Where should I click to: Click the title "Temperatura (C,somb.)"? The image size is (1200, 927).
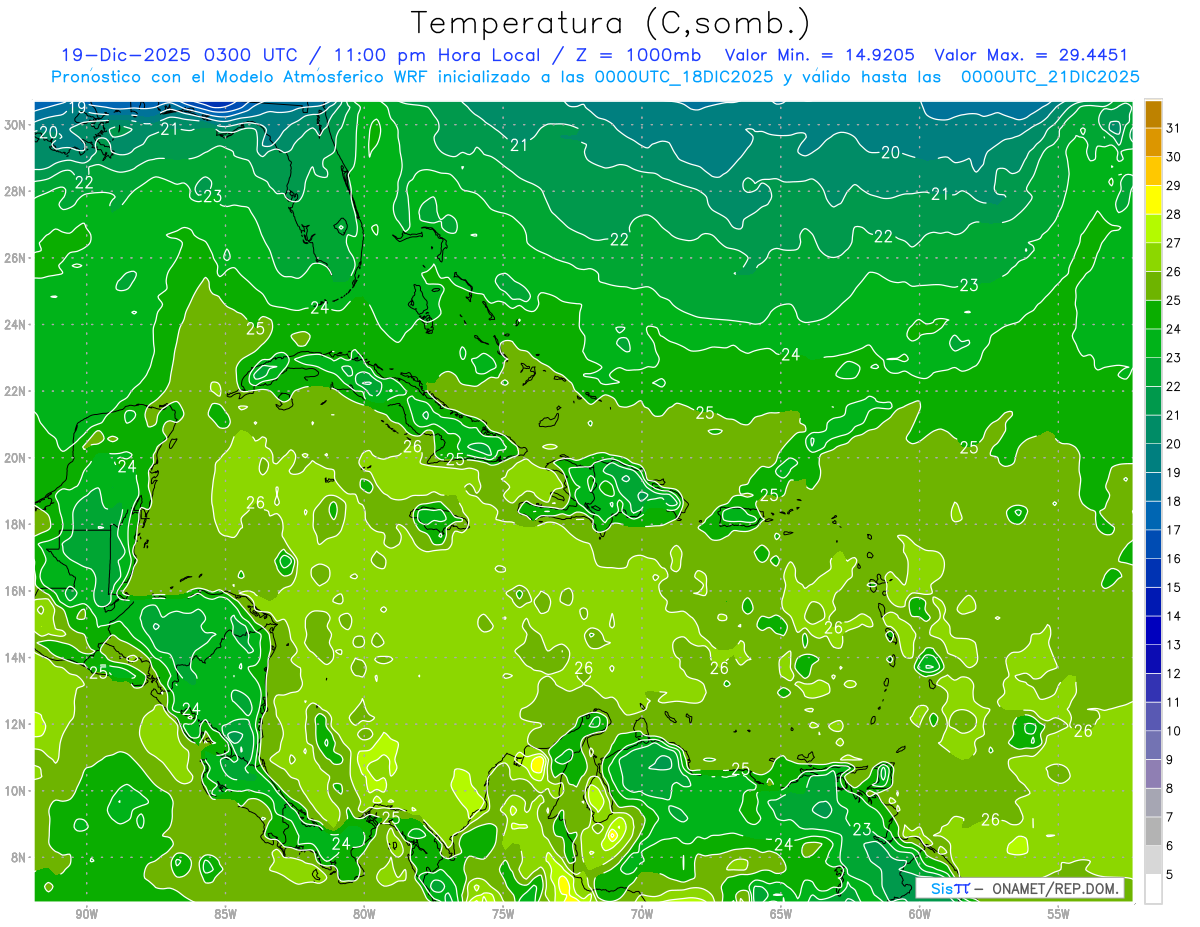[x=611, y=23]
